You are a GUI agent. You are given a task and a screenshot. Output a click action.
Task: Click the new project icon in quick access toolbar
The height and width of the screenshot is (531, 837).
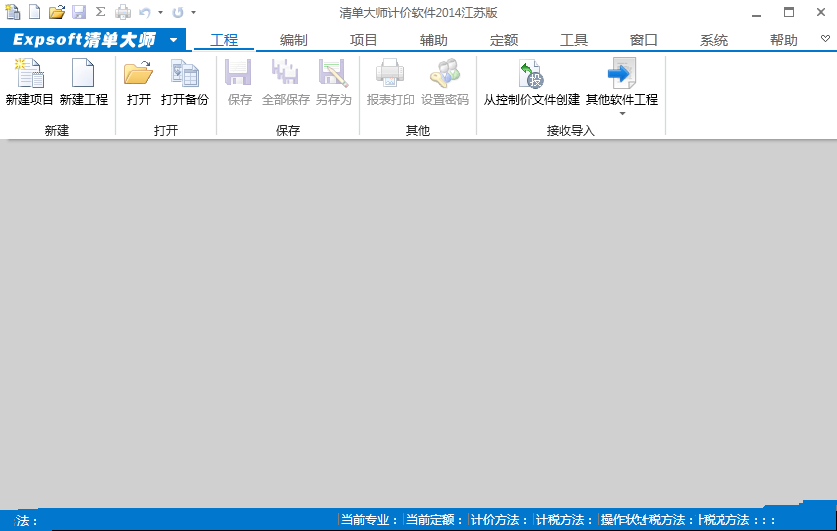13,12
